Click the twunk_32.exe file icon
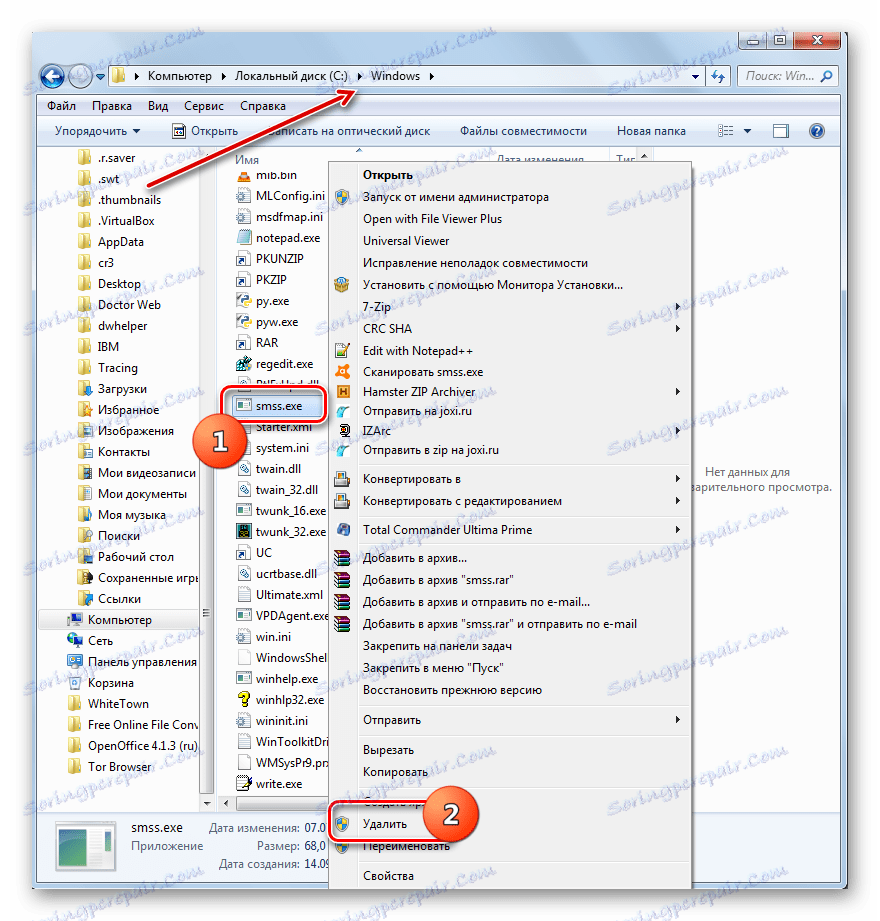 click(x=243, y=532)
